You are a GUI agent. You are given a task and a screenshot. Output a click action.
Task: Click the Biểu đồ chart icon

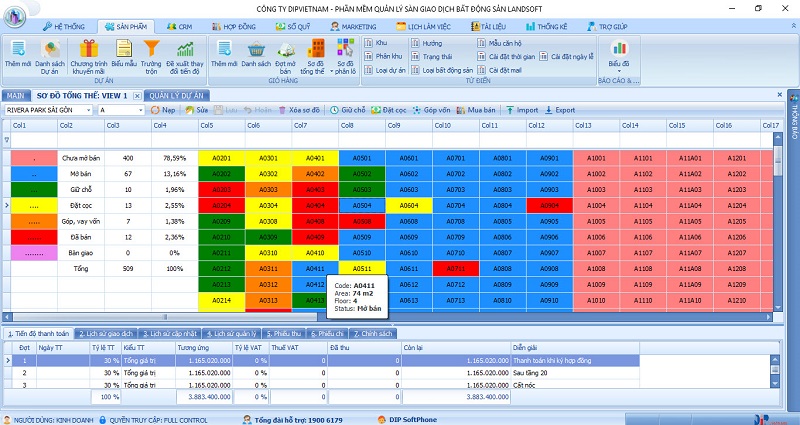[619, 54]
